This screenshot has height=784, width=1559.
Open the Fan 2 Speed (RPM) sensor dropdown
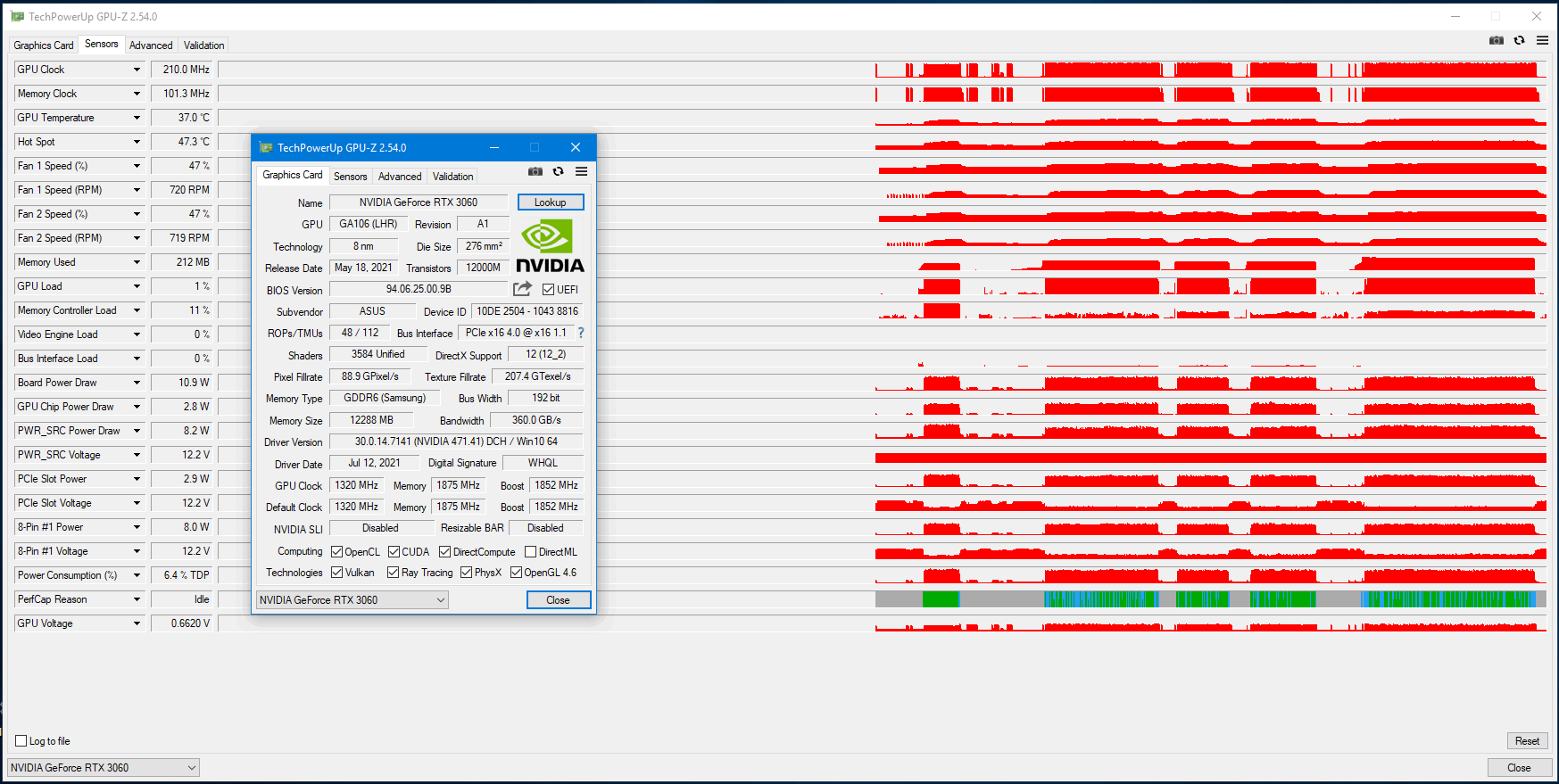point(137,238)
